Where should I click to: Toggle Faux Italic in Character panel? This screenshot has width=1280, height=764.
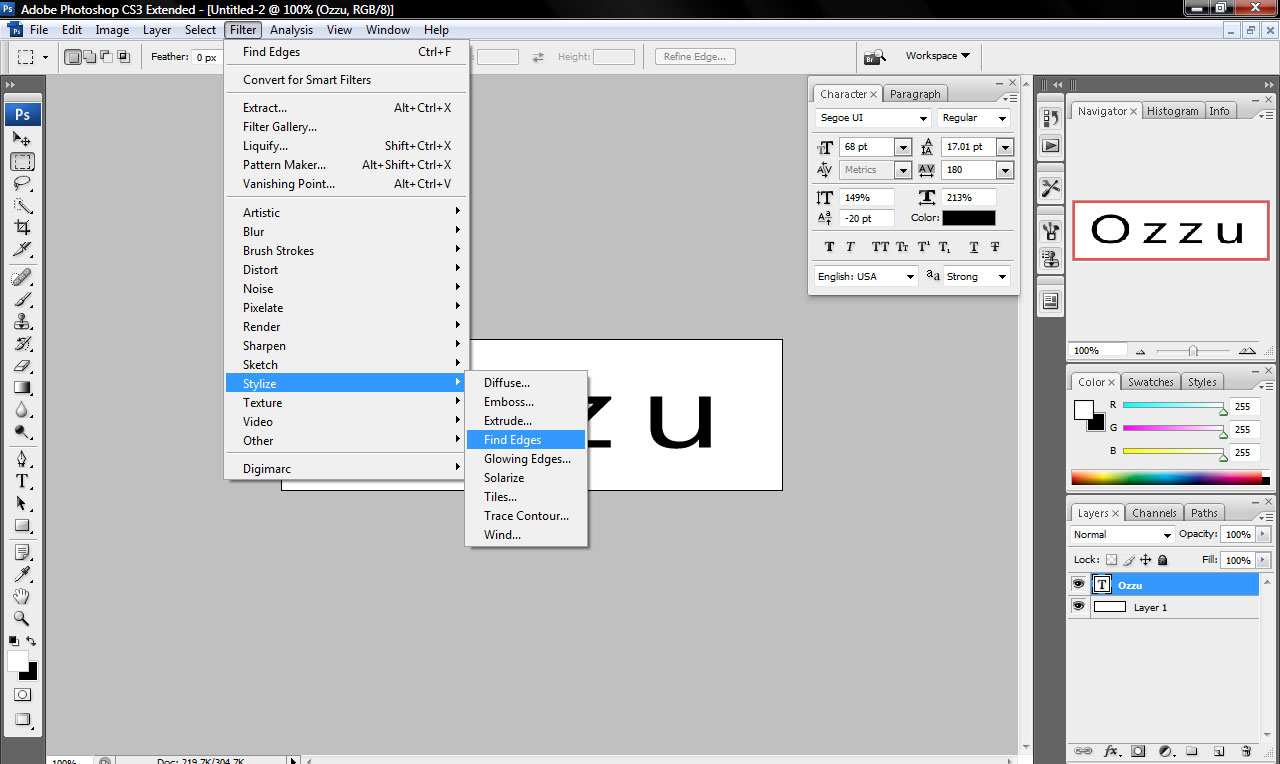[850, 247]
